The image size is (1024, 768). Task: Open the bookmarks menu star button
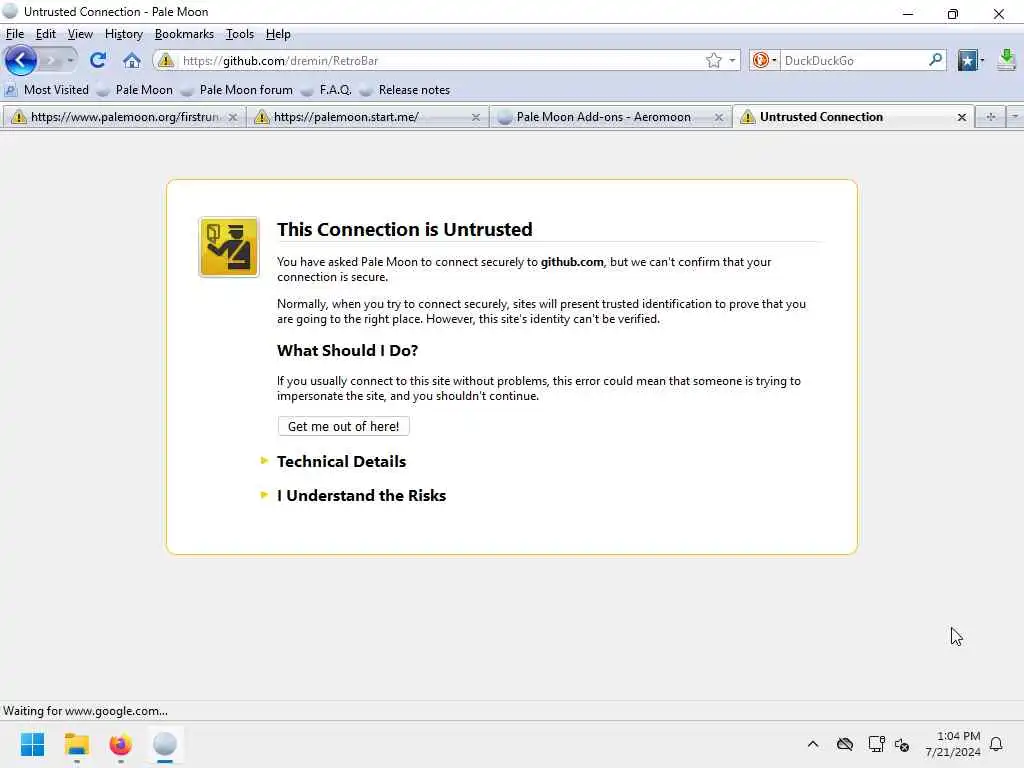(x=970, y=61)
